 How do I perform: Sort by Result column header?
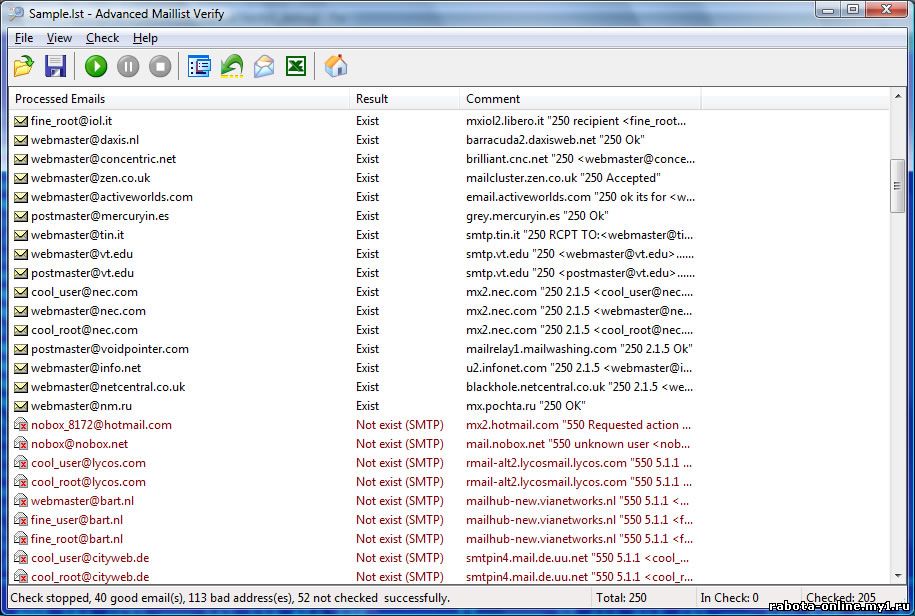click(x=405, y=99)
